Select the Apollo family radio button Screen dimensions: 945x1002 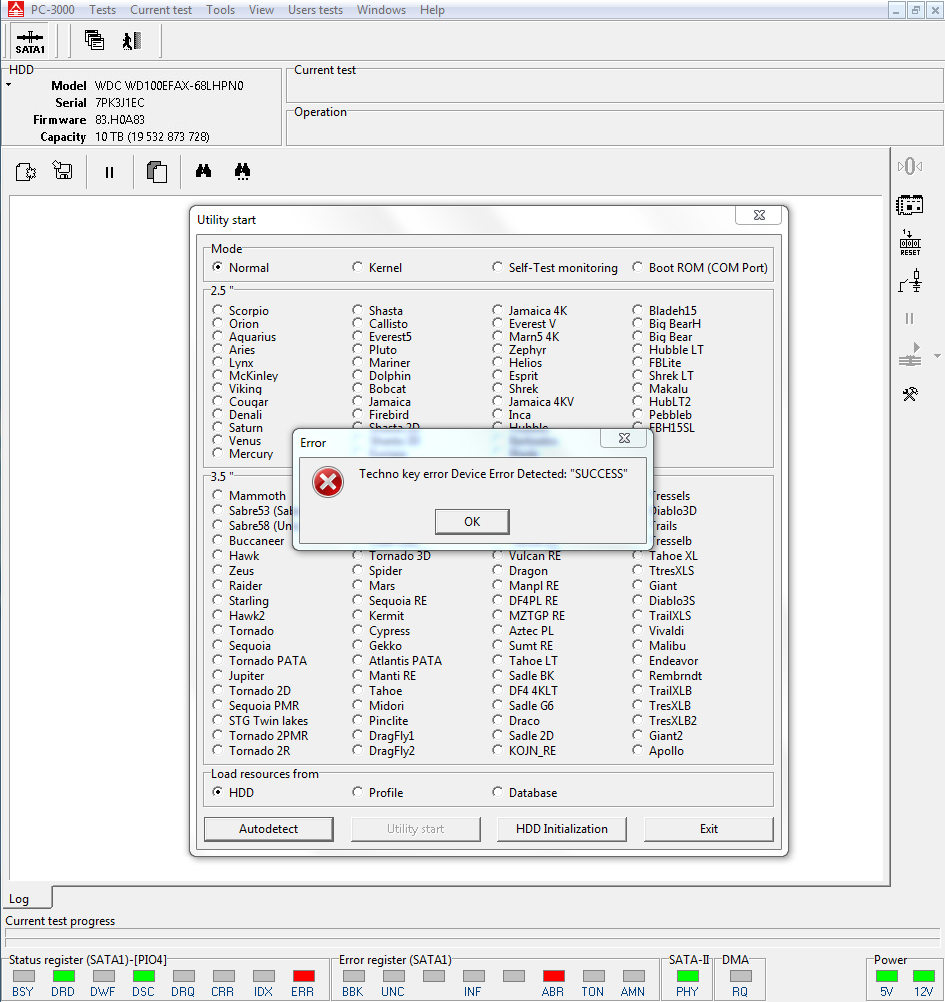tap(637, 750)
